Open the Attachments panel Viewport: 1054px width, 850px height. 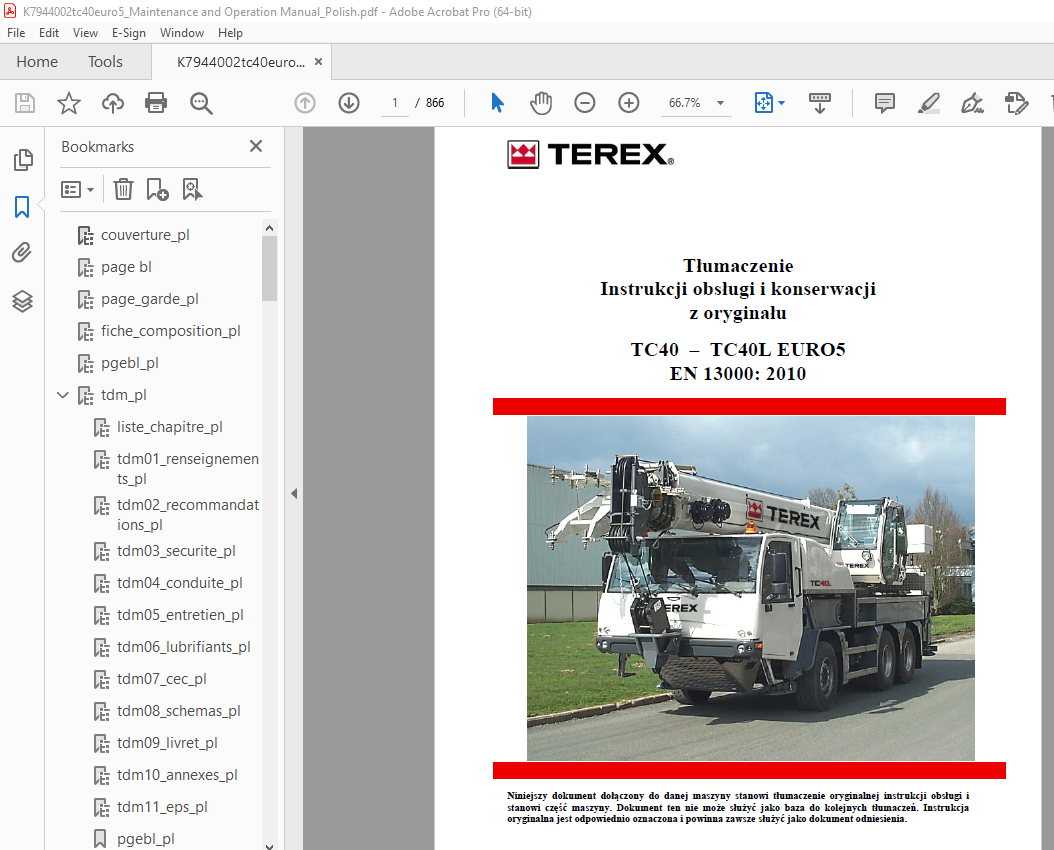(22, 253)
